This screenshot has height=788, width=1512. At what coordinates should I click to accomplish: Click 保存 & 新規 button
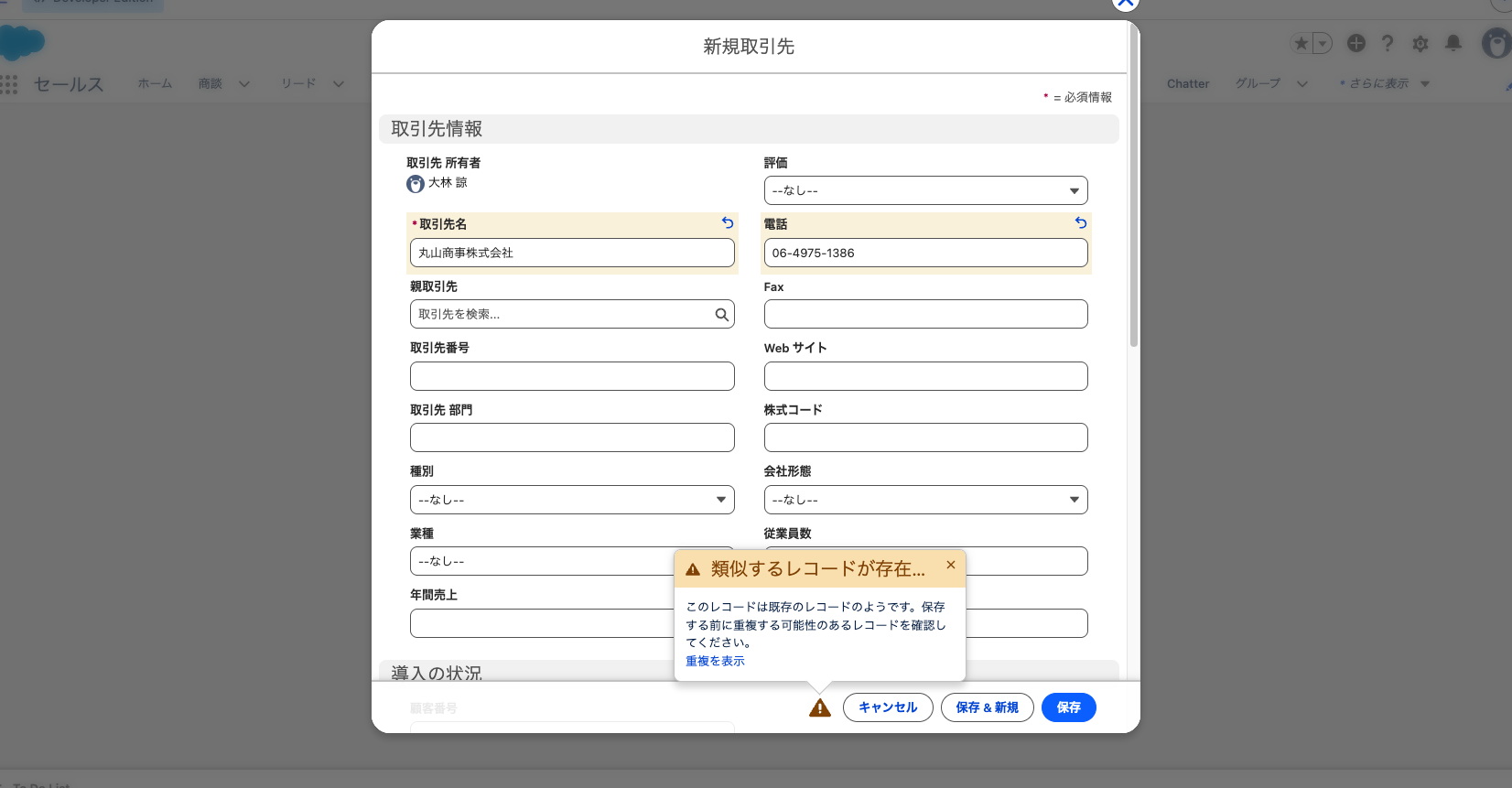point(988,707)
